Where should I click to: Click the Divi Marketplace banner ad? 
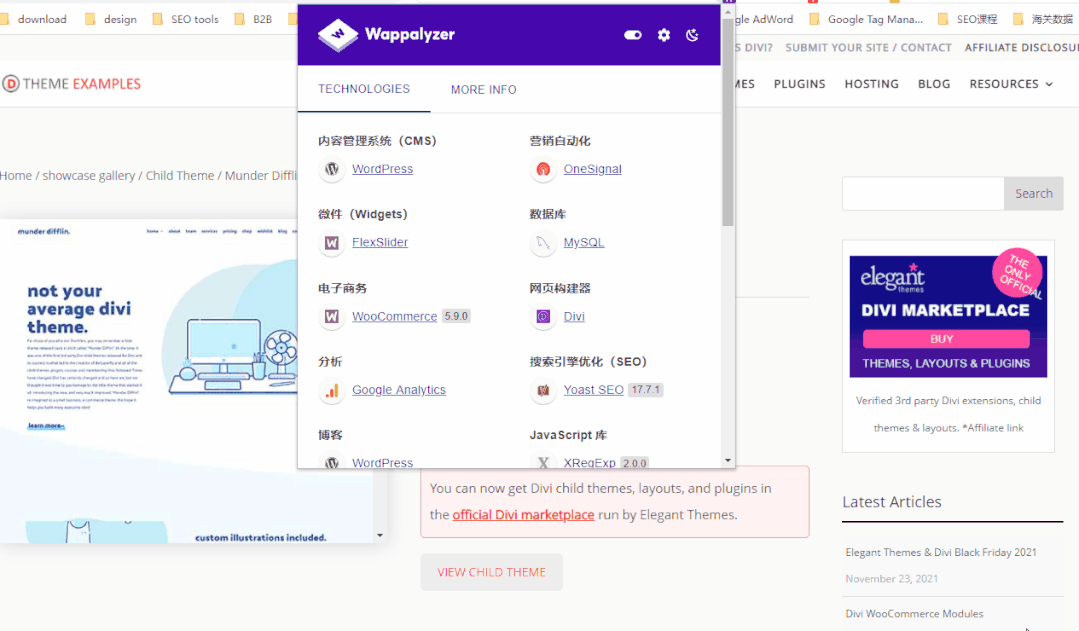pyautogui.click(x=948, y=317)
